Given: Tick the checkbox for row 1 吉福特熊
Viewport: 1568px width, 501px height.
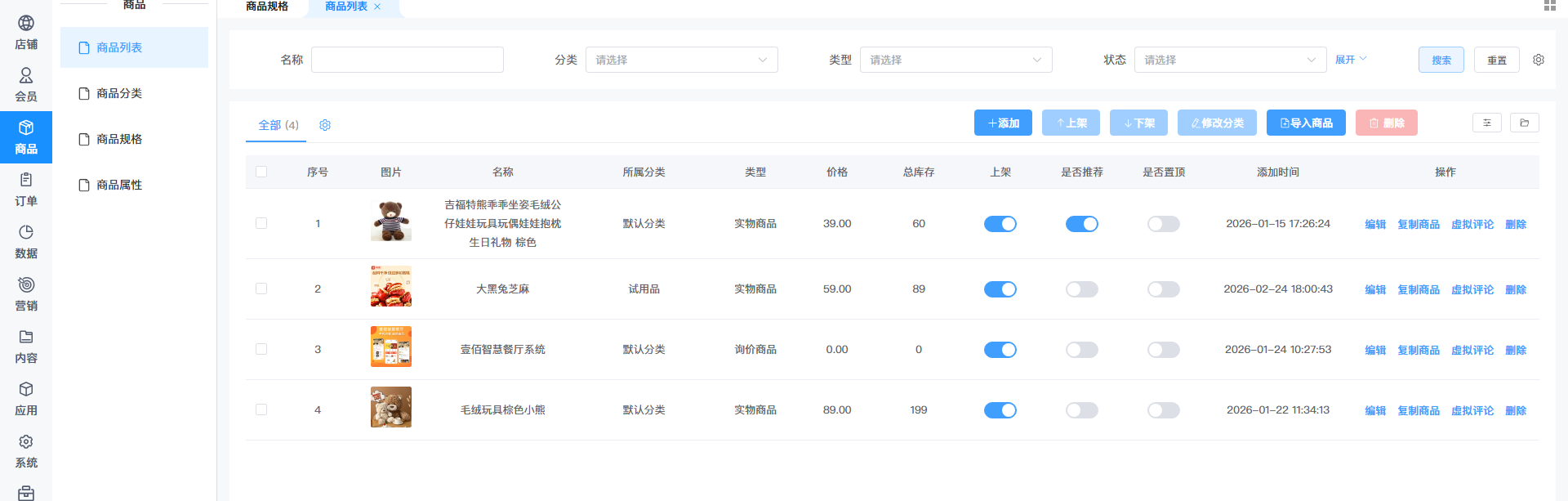Looking at the screenshot, I should (261, 223).
